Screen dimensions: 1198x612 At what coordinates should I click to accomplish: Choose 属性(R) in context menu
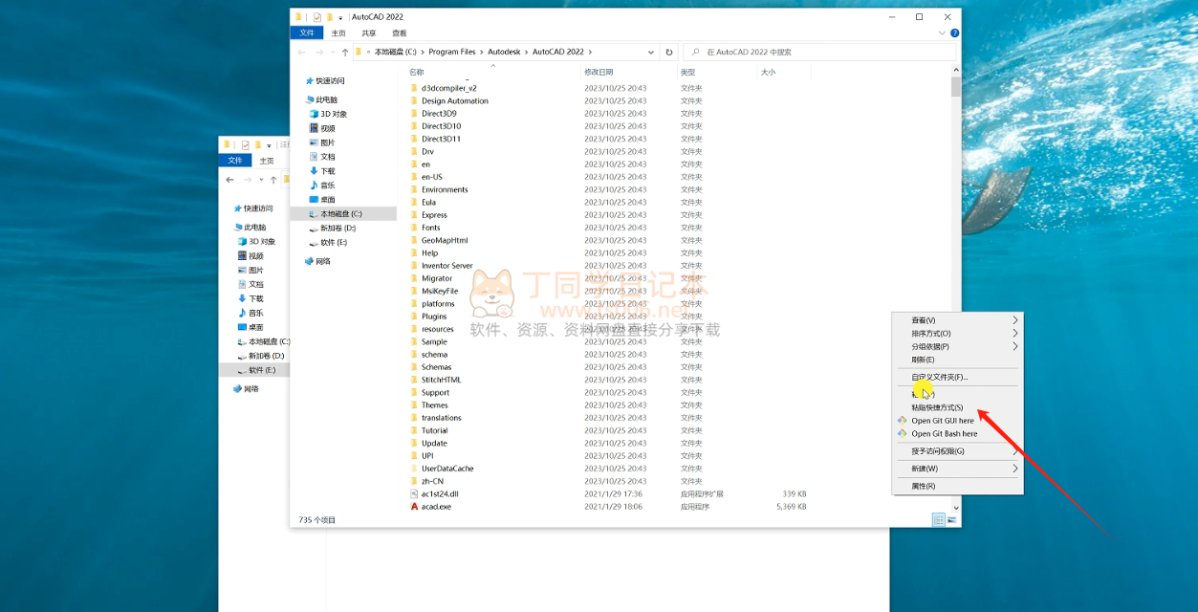(x=957, y=486)
